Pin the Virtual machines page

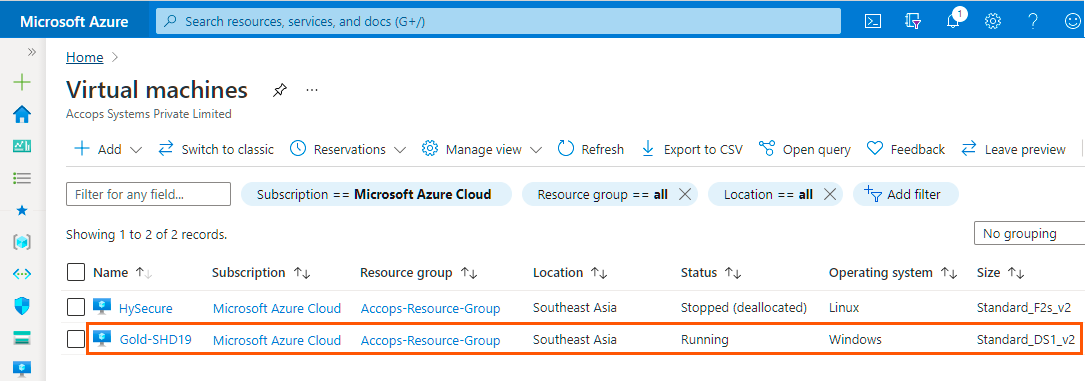[x=280, y=91]
